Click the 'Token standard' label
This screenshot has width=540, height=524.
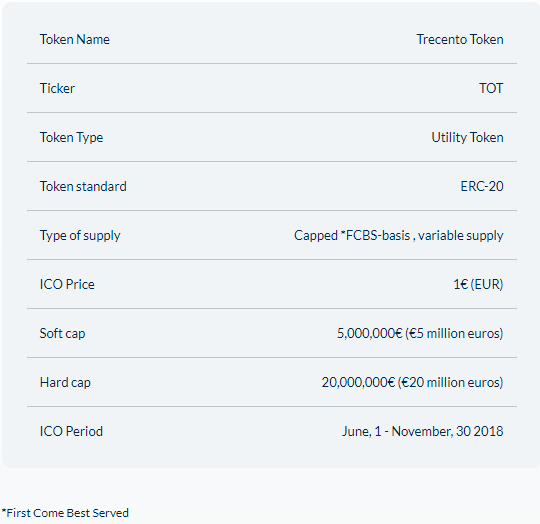(x=83, y=186)
